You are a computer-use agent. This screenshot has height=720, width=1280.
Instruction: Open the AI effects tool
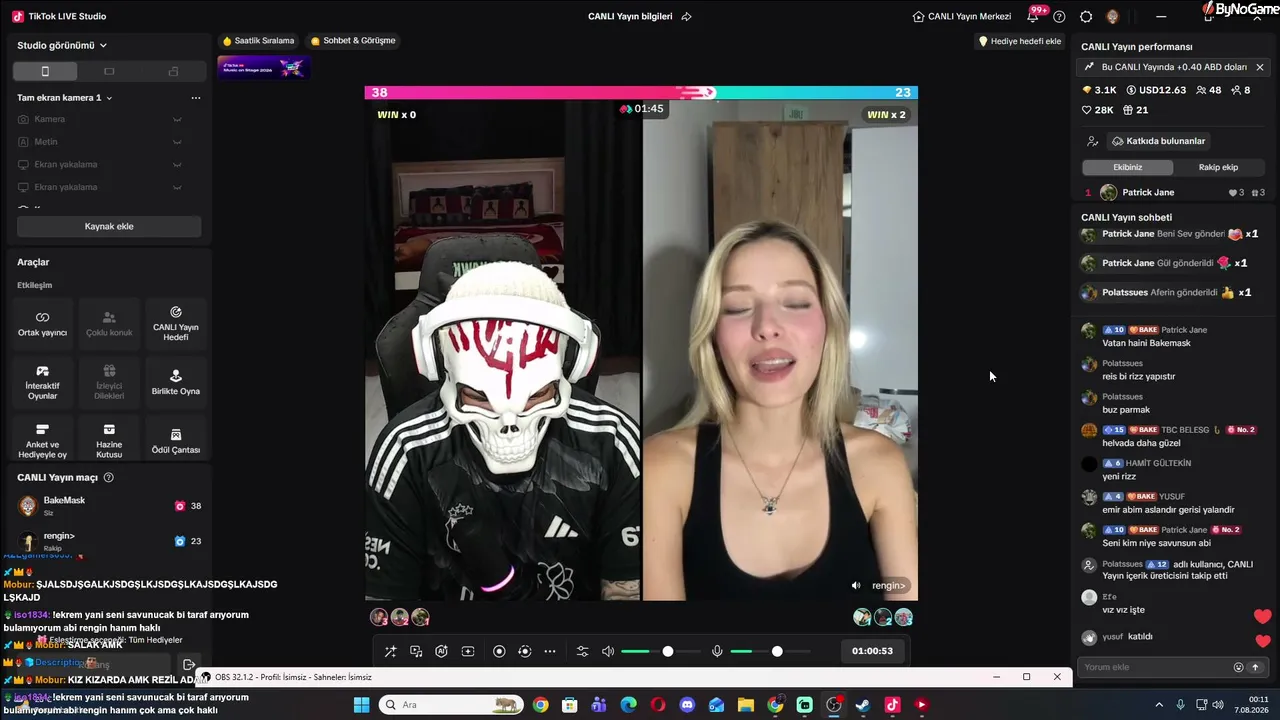(441, 651)
